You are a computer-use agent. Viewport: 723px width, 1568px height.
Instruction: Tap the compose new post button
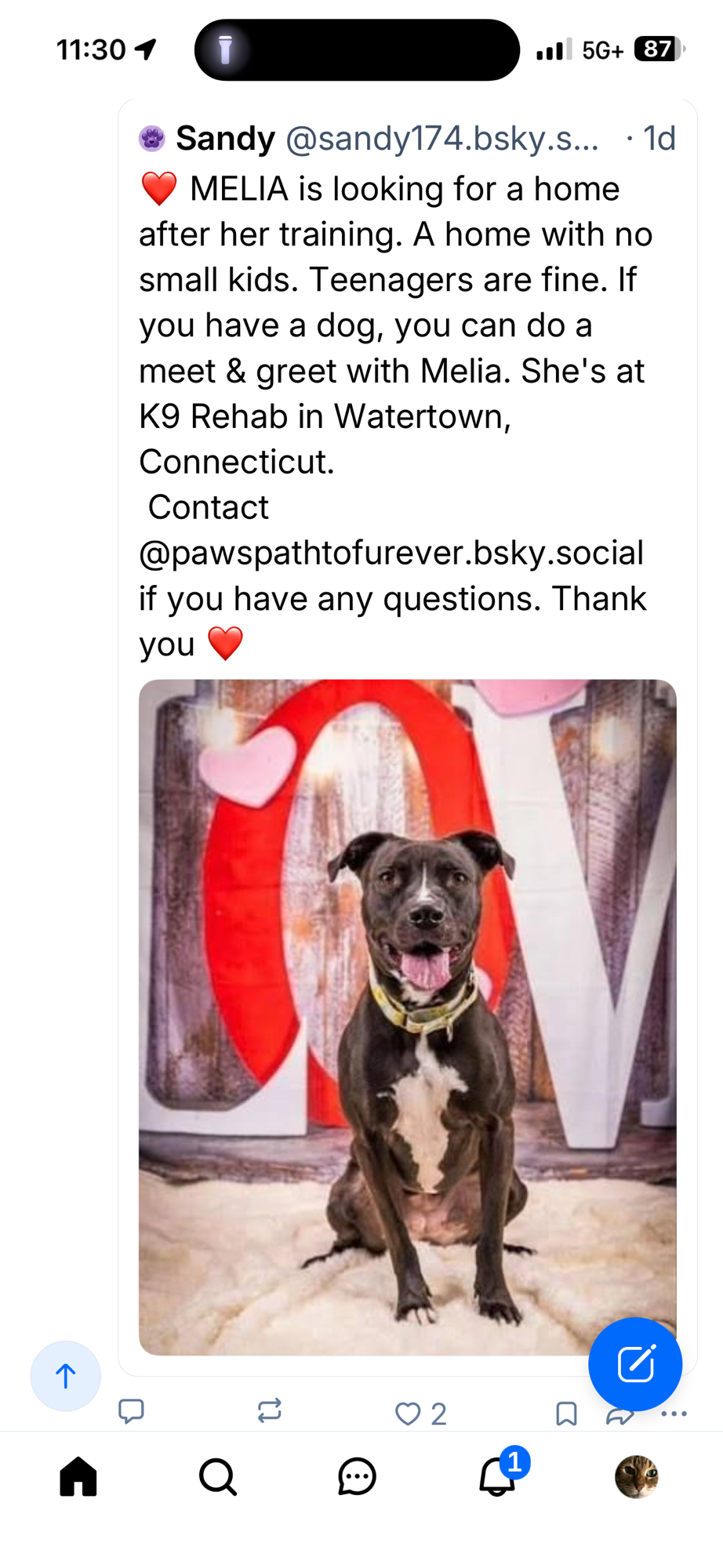pos(635,1364)
